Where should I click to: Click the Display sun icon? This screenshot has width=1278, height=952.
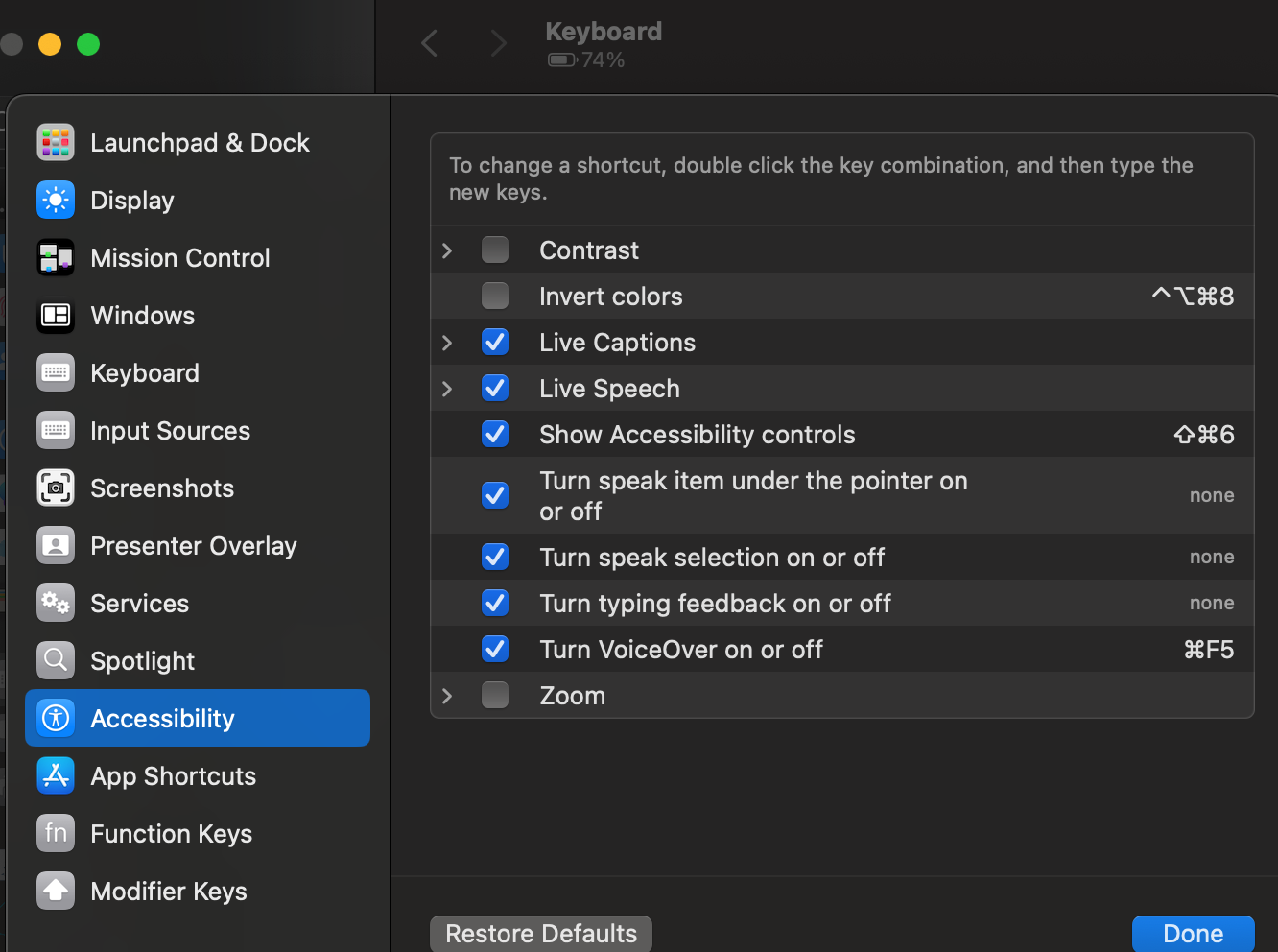pos(56,201)
